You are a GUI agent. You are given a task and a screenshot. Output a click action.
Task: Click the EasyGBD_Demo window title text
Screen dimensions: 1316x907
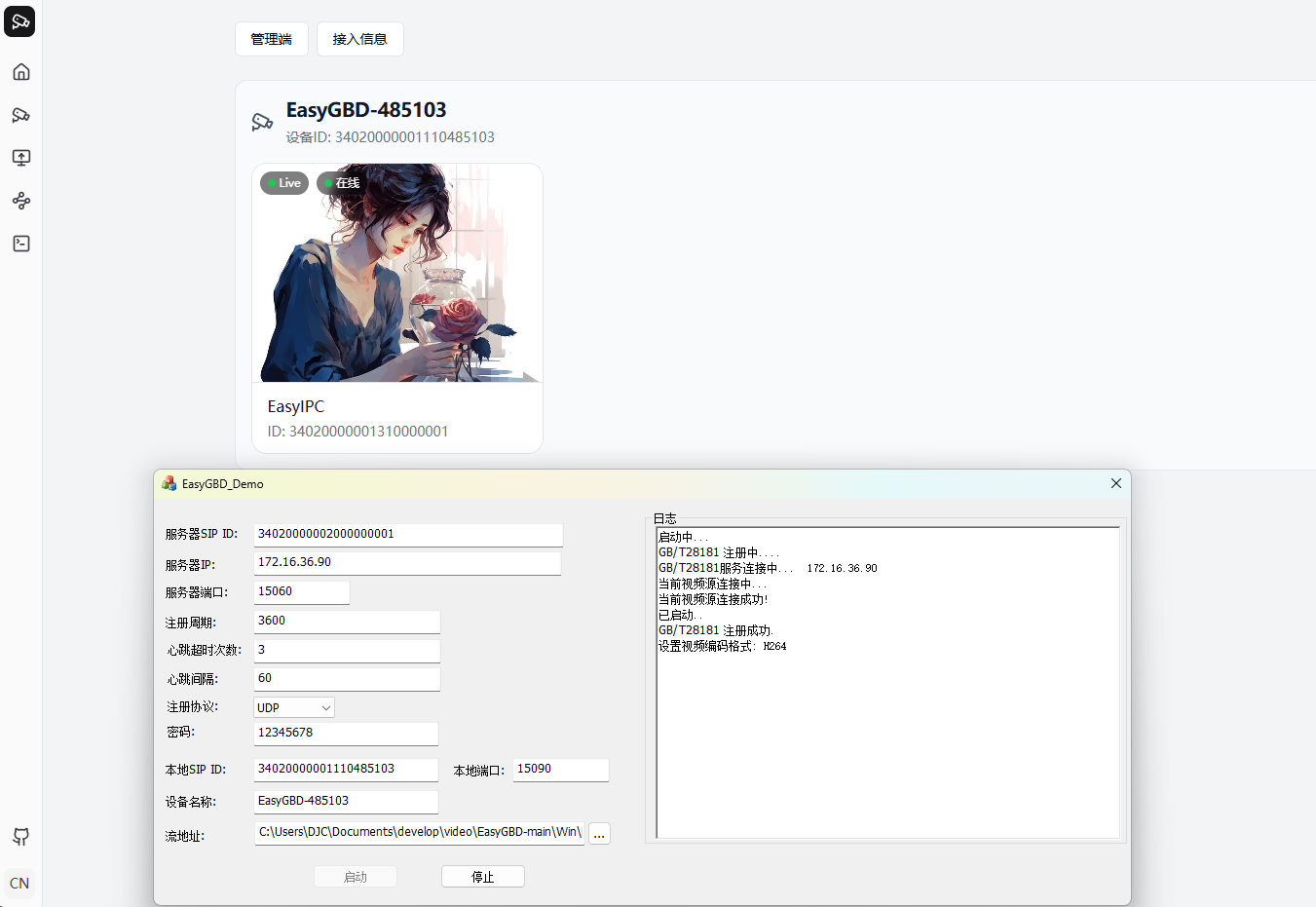[223, 484]
